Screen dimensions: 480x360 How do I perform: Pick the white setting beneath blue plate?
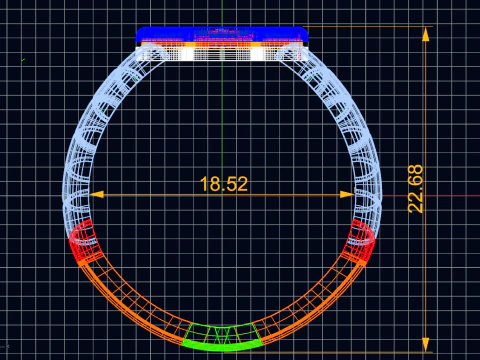[222, 54]
